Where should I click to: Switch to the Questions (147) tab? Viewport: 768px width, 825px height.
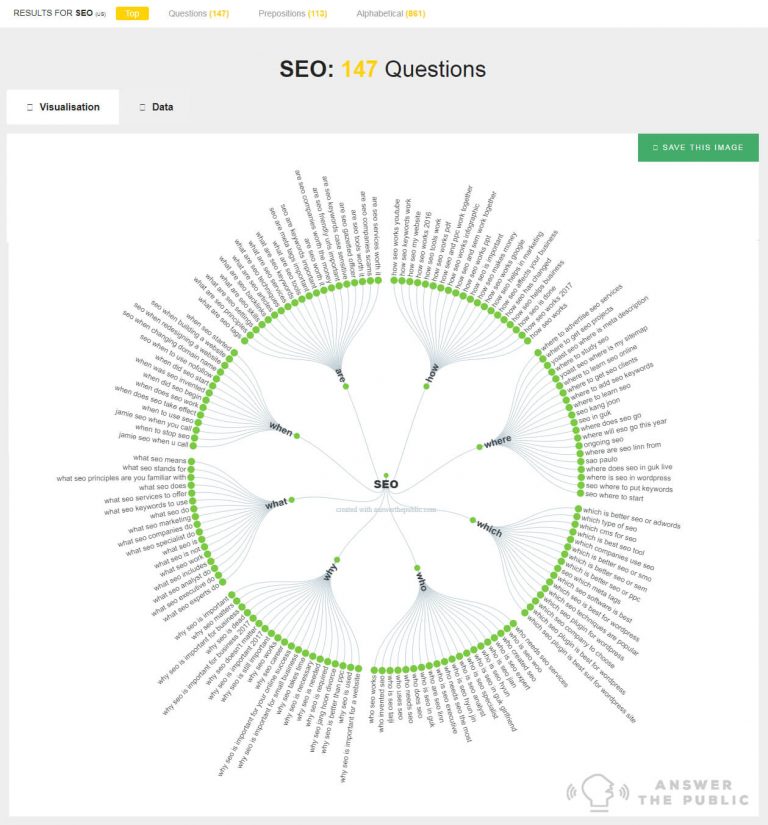point(203,14)
